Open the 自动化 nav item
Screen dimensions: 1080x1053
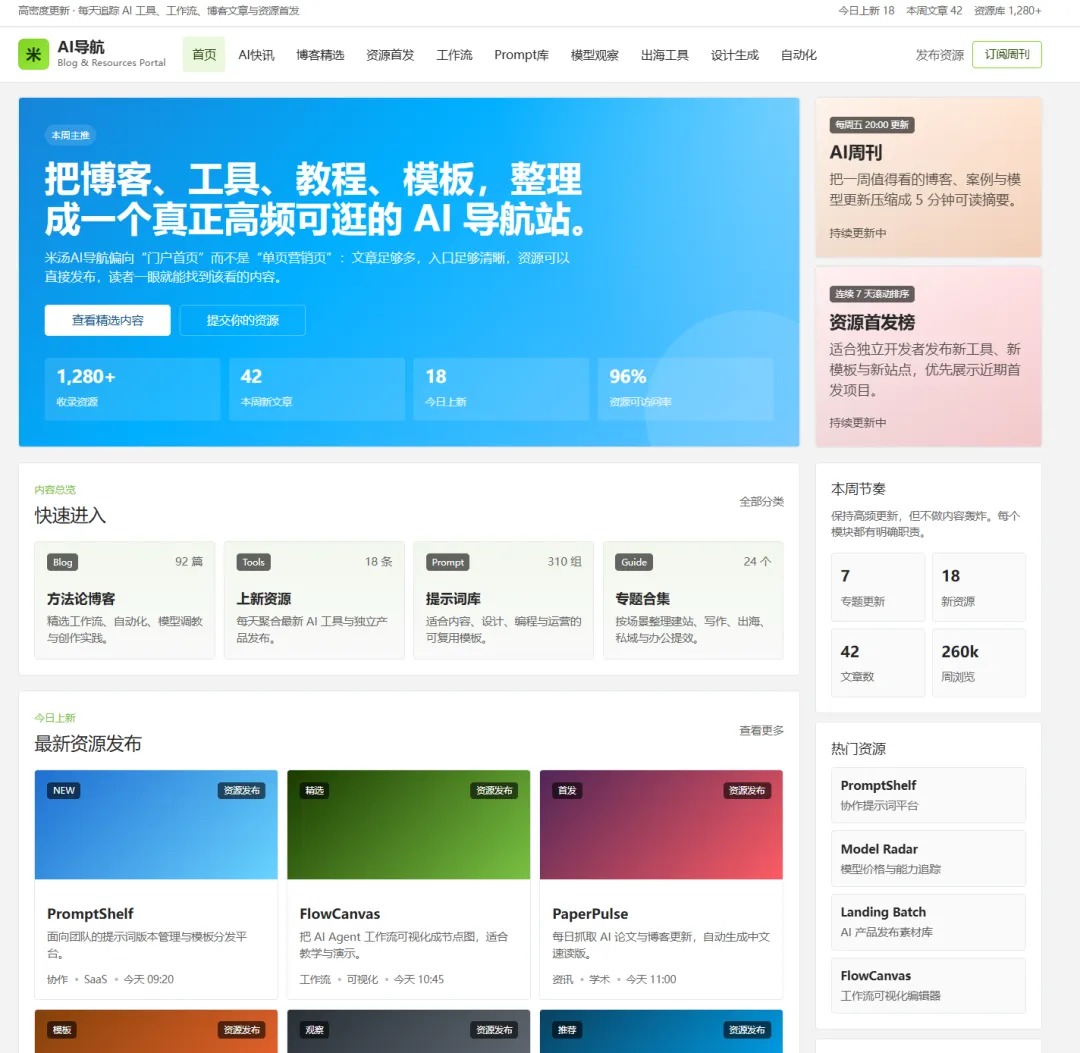(x=798, y=54)
